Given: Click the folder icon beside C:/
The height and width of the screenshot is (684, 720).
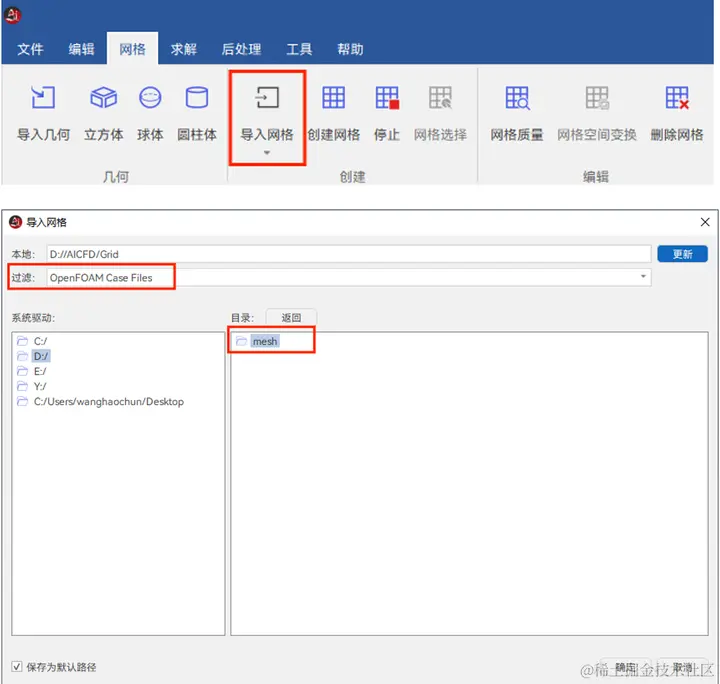Looking at the screenshot, I should (22, 341).
